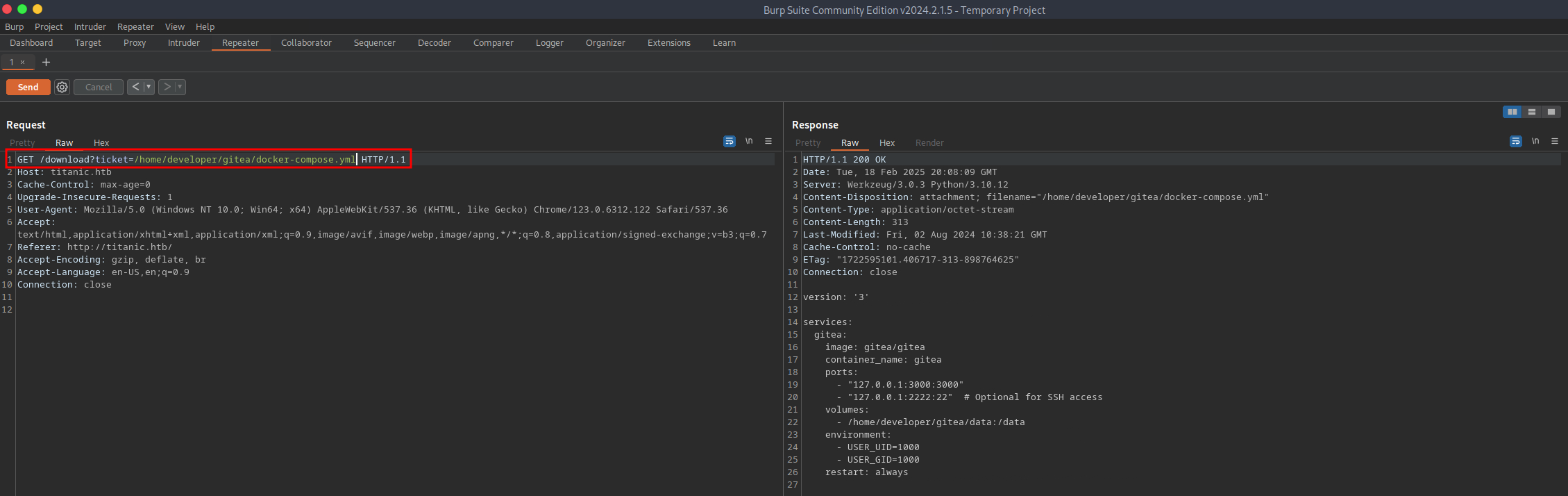
Task: Select Repeater tab number 1
Action: point(12,62)
